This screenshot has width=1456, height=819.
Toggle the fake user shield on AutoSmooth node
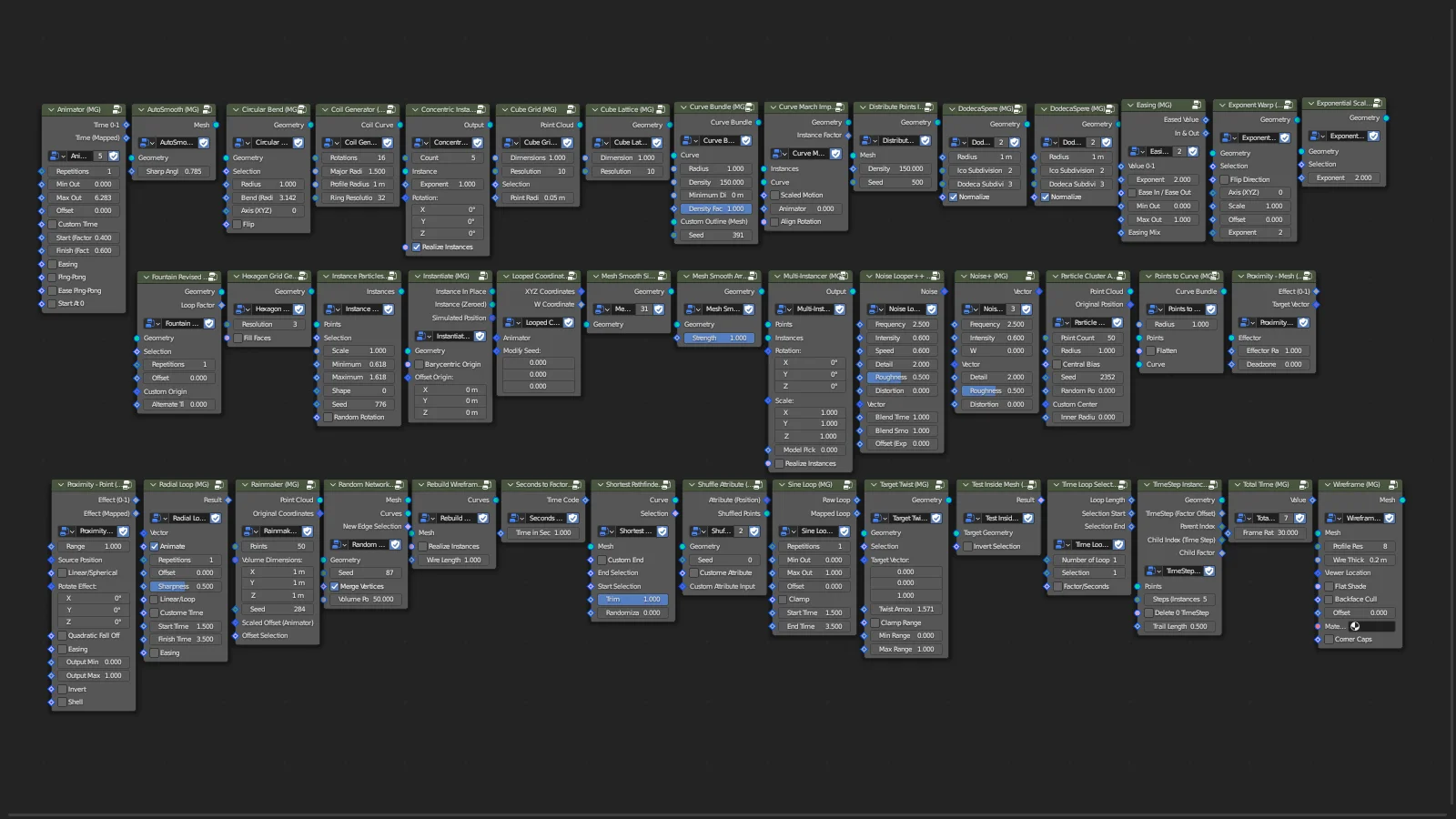click(x=204, y=143)
